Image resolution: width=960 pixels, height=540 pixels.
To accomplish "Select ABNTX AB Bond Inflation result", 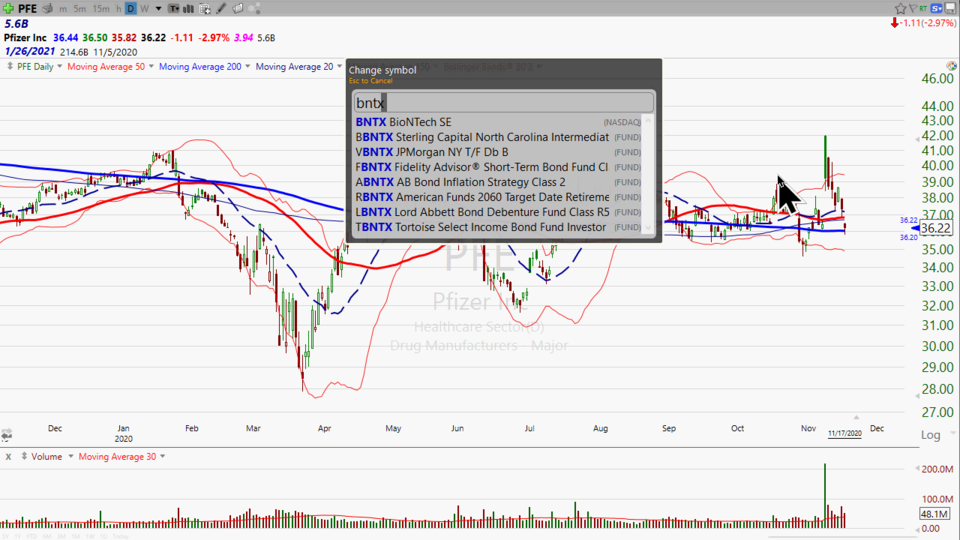I will tap(498, 182).
